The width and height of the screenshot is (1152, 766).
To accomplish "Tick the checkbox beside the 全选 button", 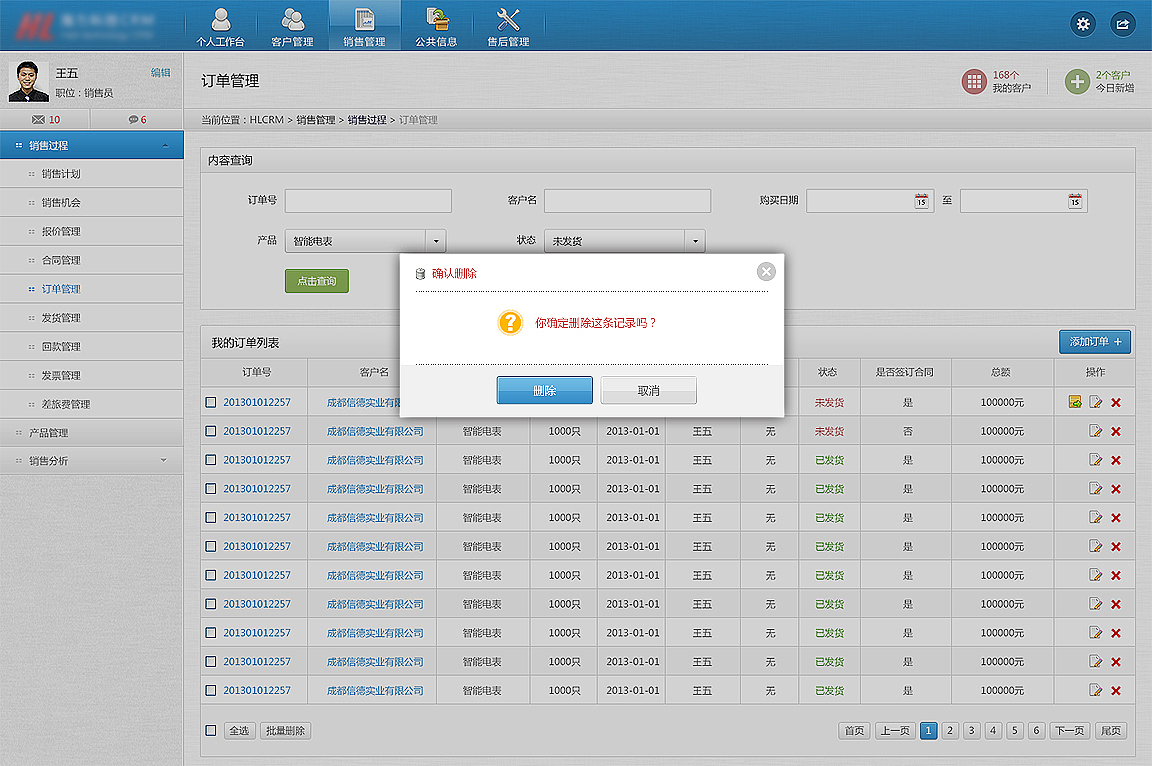I will pyautogui.click(x=211, y=731).
